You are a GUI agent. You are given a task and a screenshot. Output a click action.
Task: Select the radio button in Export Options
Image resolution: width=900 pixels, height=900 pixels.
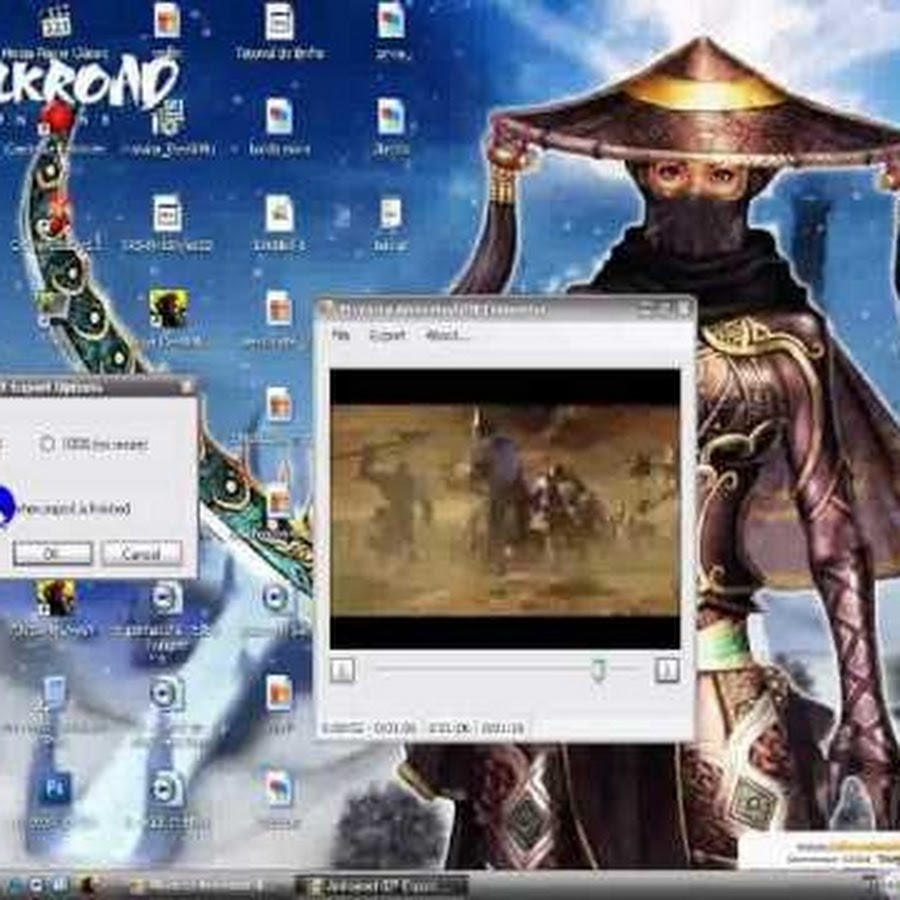pyautogui.click(x=47, y=443)
